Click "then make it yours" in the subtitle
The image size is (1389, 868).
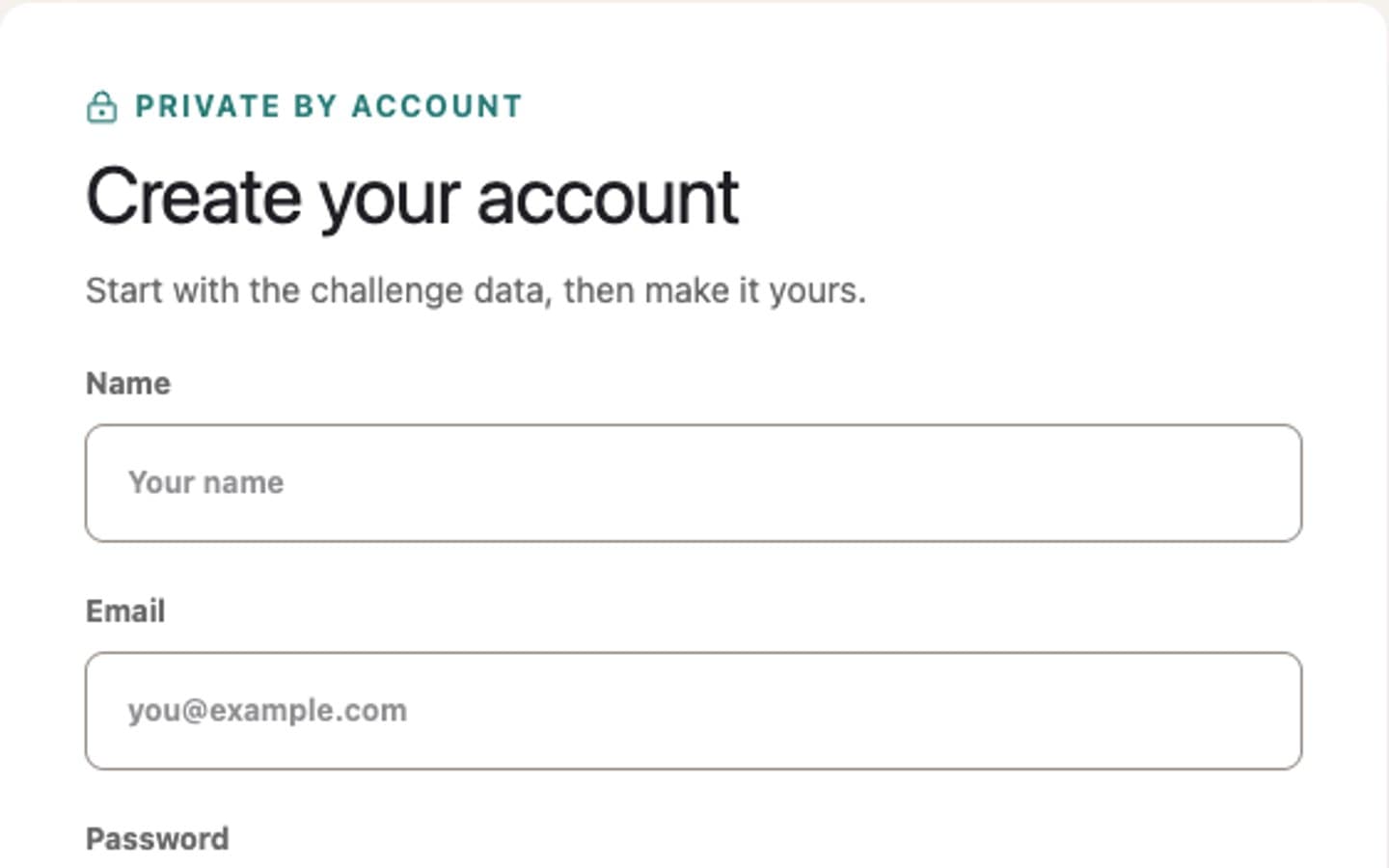pos(715,290)
